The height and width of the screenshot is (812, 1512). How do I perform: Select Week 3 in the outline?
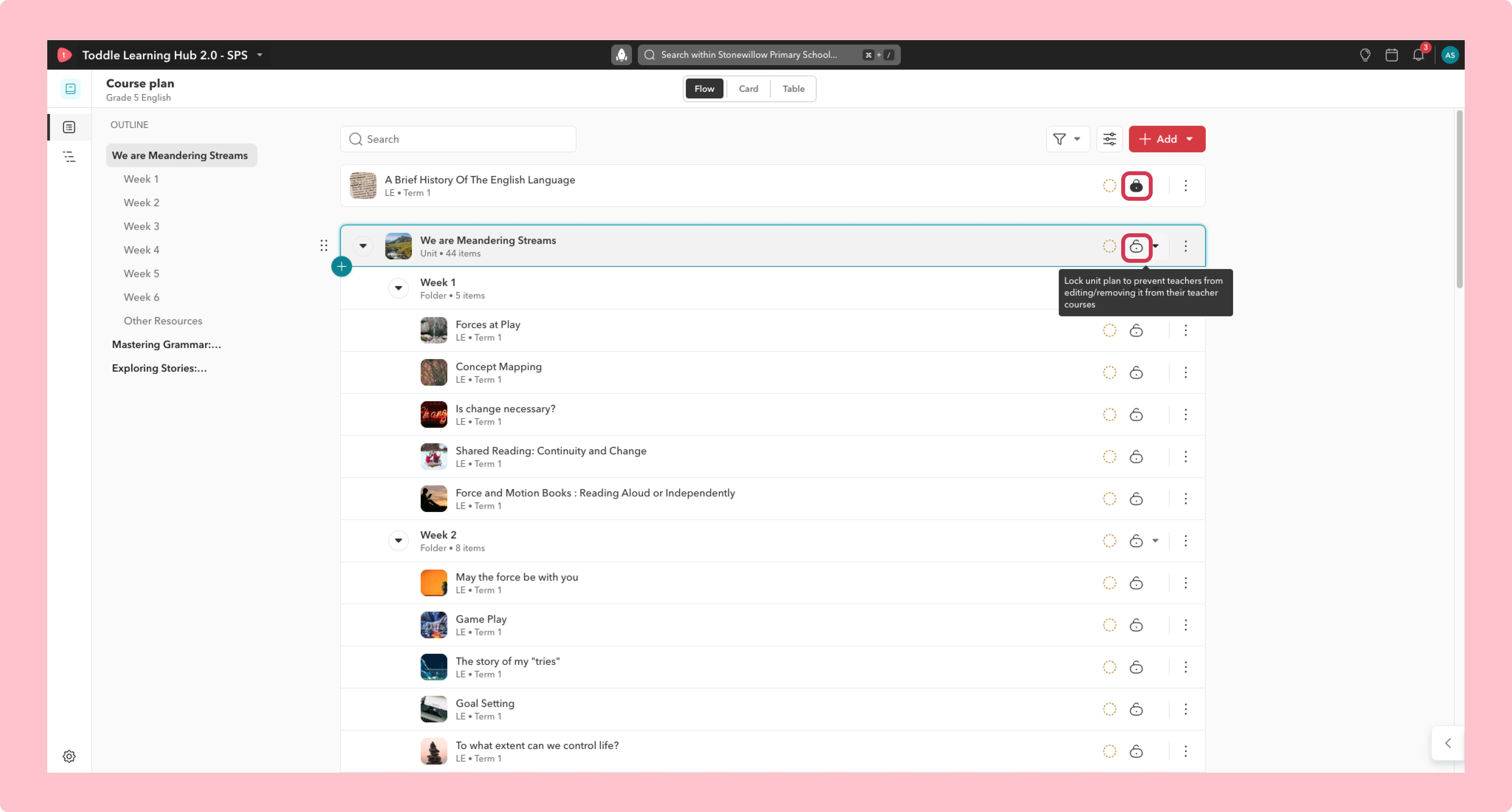tap(142, 226)
